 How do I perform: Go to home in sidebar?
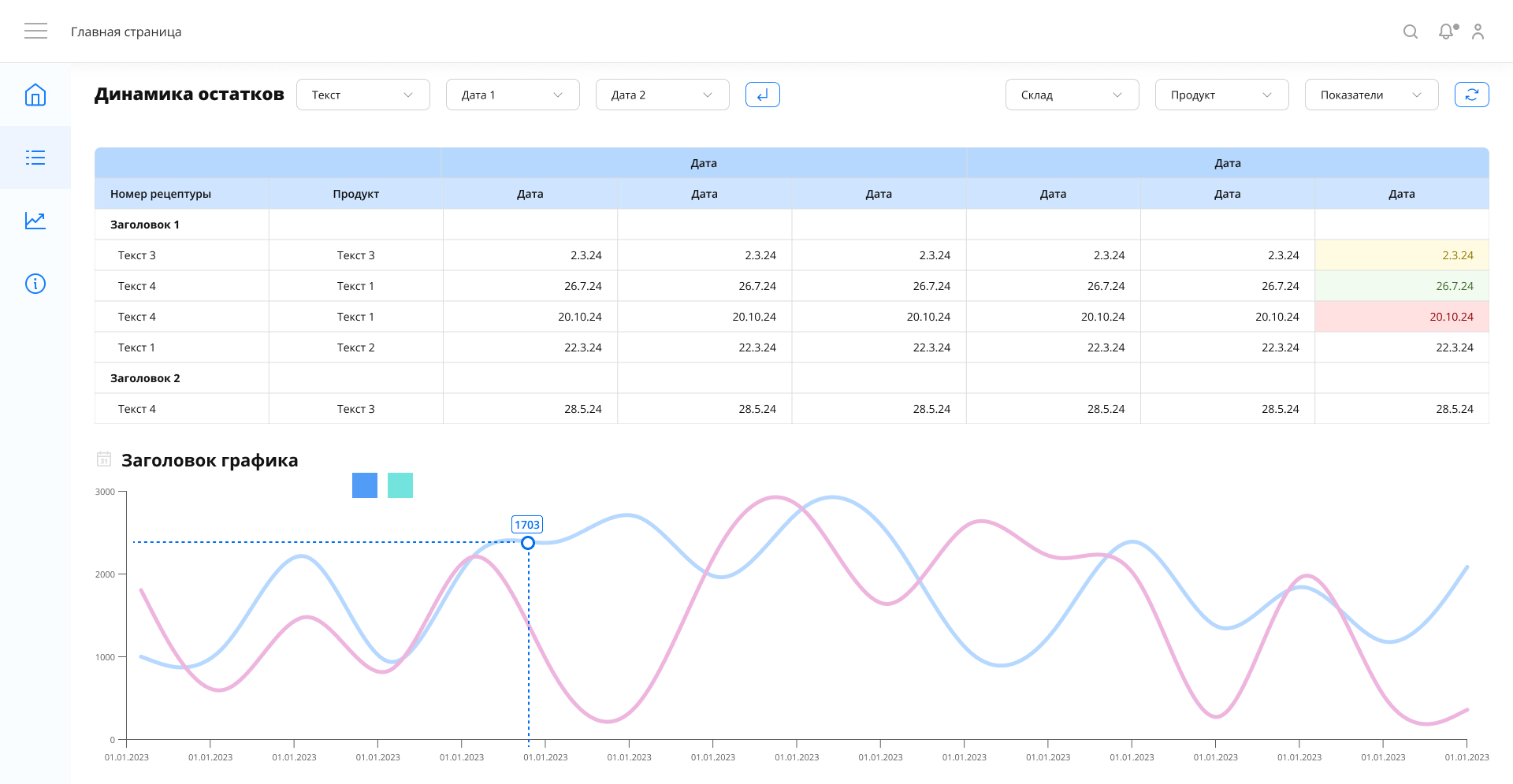[35, 95]
